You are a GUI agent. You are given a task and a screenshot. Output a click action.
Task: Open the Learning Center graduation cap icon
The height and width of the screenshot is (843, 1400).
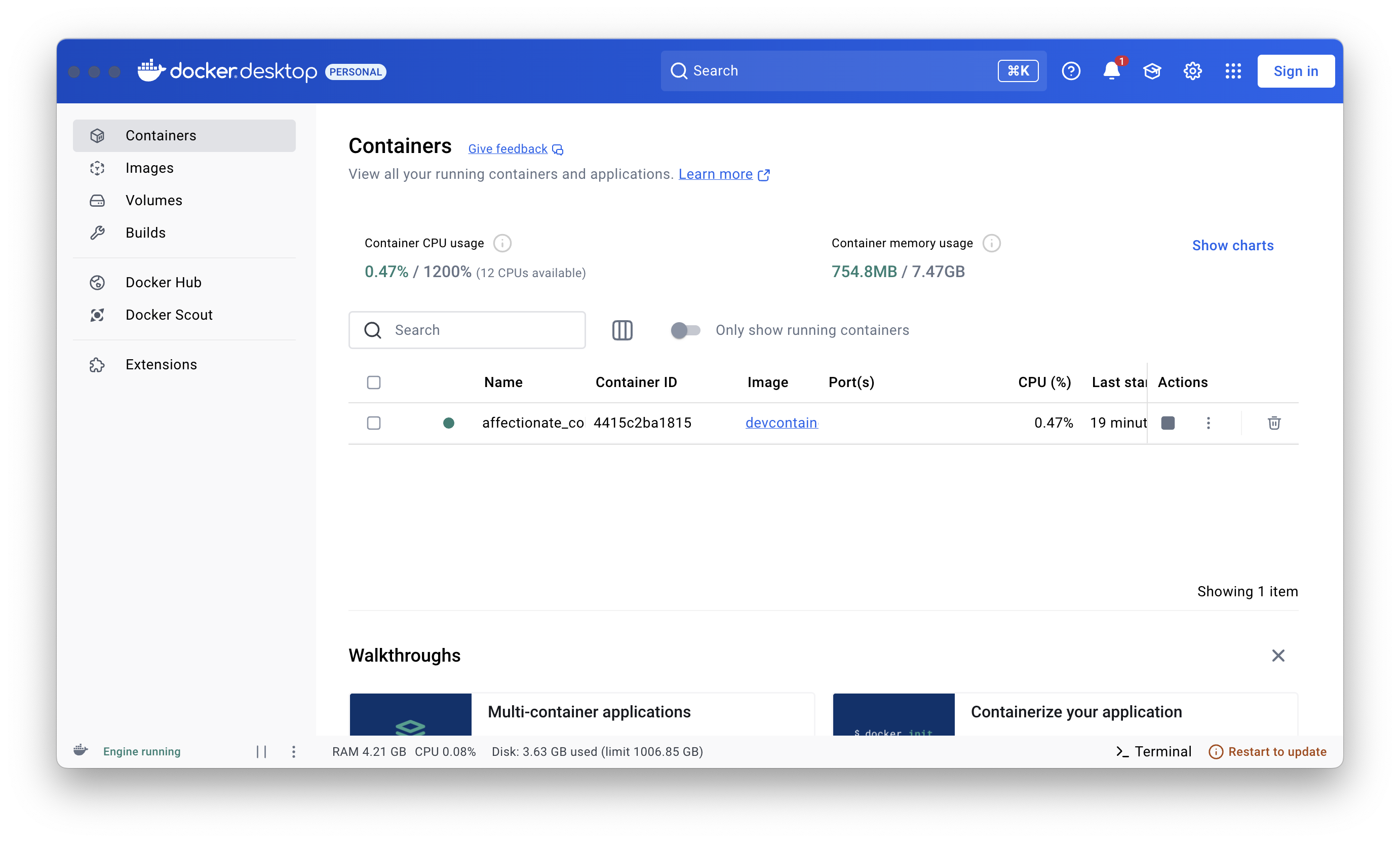(1152, 70)
